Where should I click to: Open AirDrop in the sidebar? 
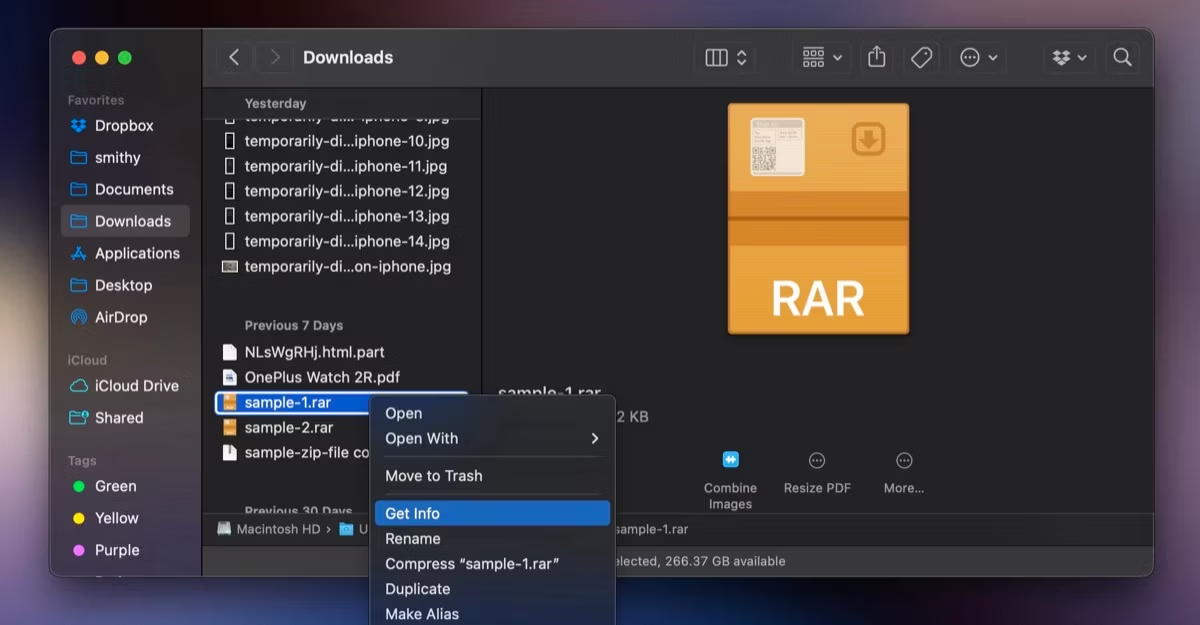pos(120,317)
